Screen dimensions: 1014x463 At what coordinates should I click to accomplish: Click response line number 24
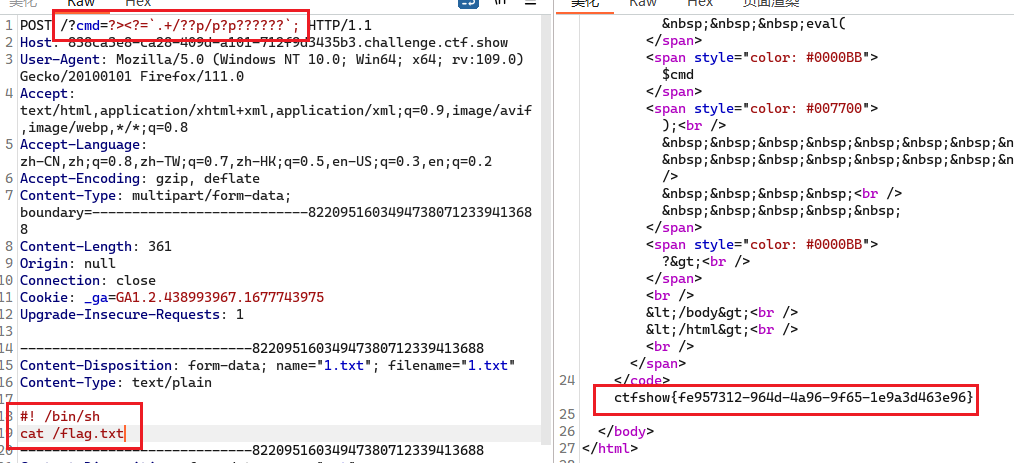tap(567, 380)
